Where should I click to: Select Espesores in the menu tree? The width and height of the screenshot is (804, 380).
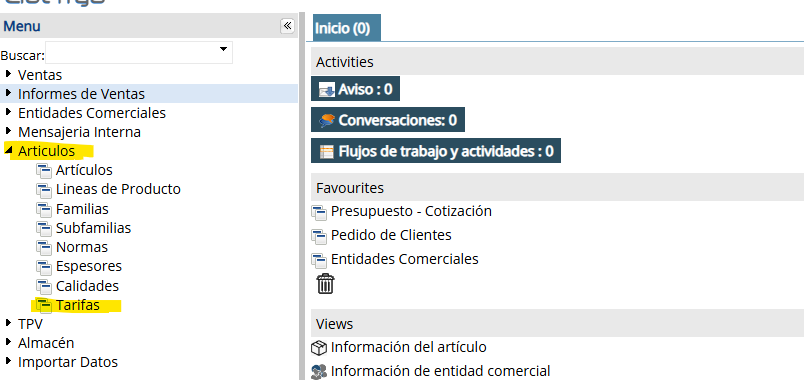pos(89,267)
